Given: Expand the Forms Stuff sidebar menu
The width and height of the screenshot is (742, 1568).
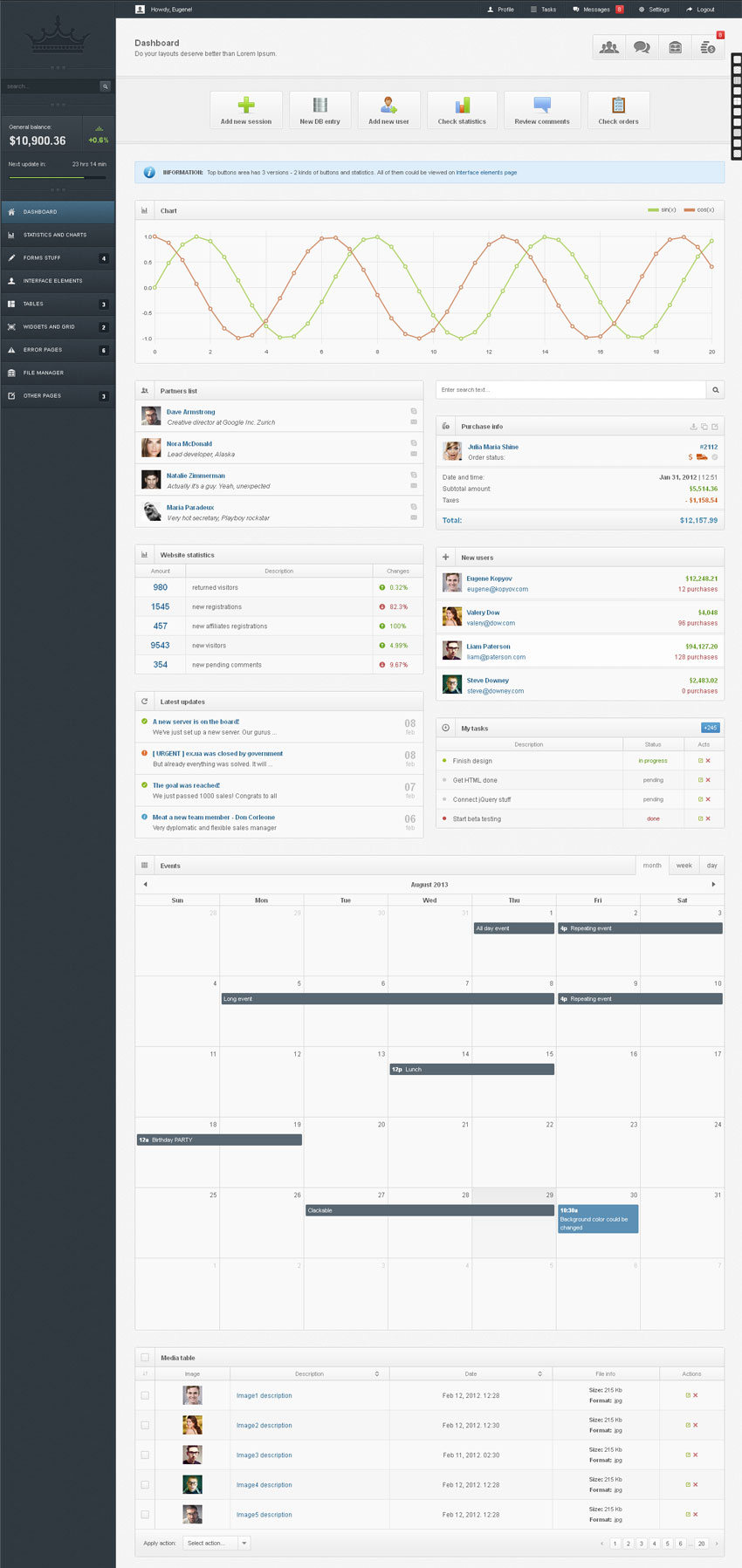Looking at the screenshot, I should click(x=58, y=258).
